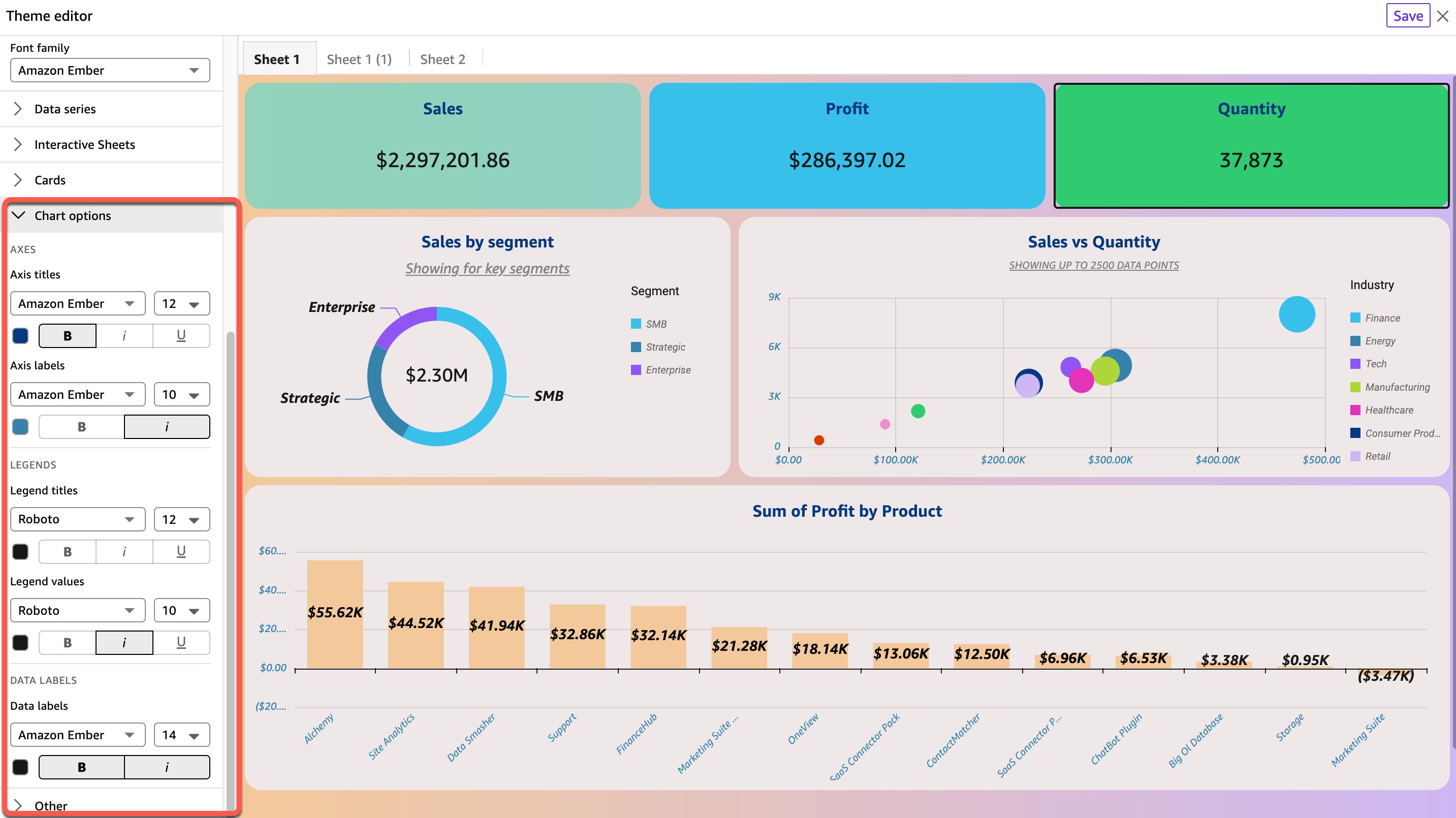The image size is (1456, 818).
Task: Enable bold on Legend titles
Action: tap(67, 551)
